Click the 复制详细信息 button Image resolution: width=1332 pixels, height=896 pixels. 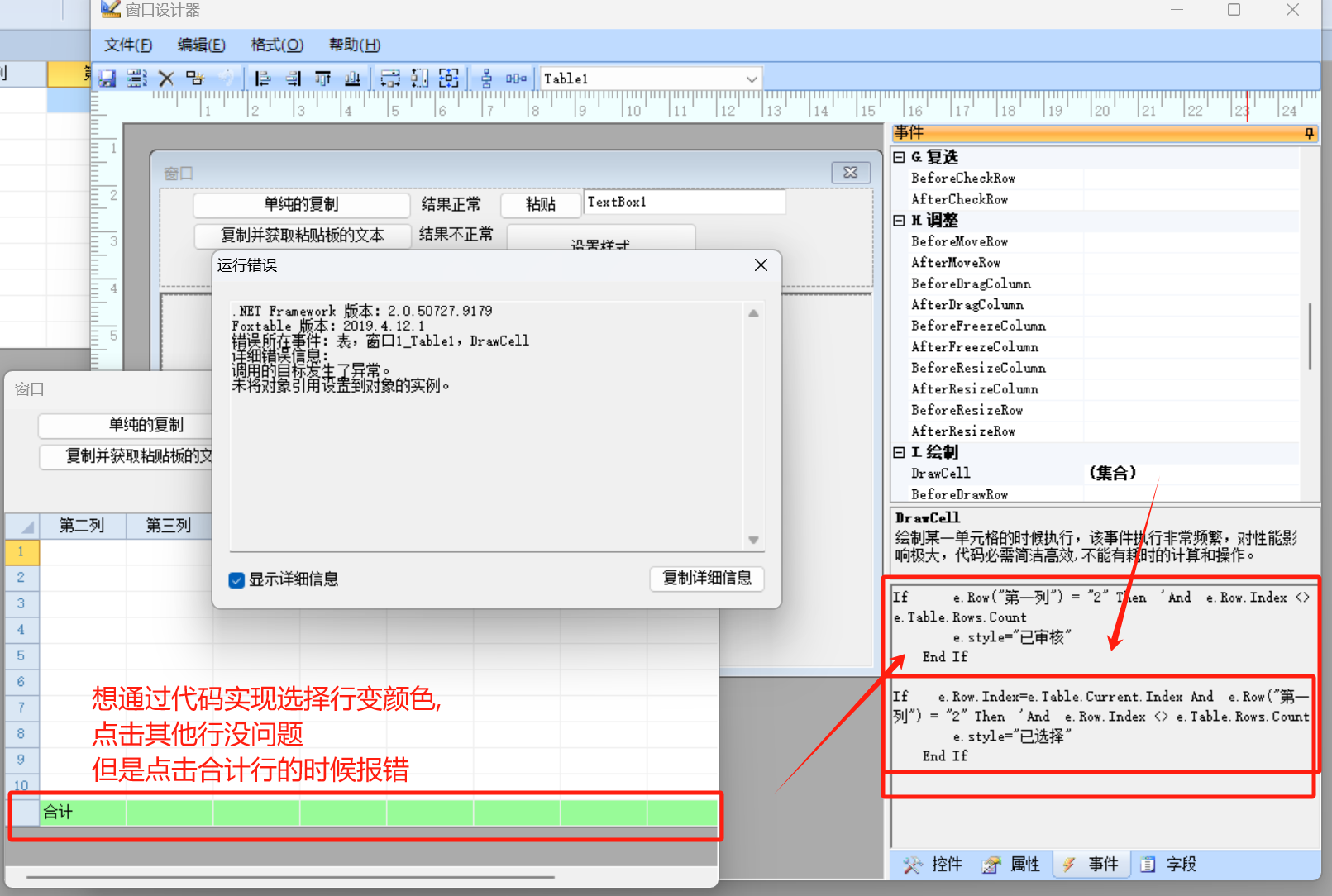point(707,578)
